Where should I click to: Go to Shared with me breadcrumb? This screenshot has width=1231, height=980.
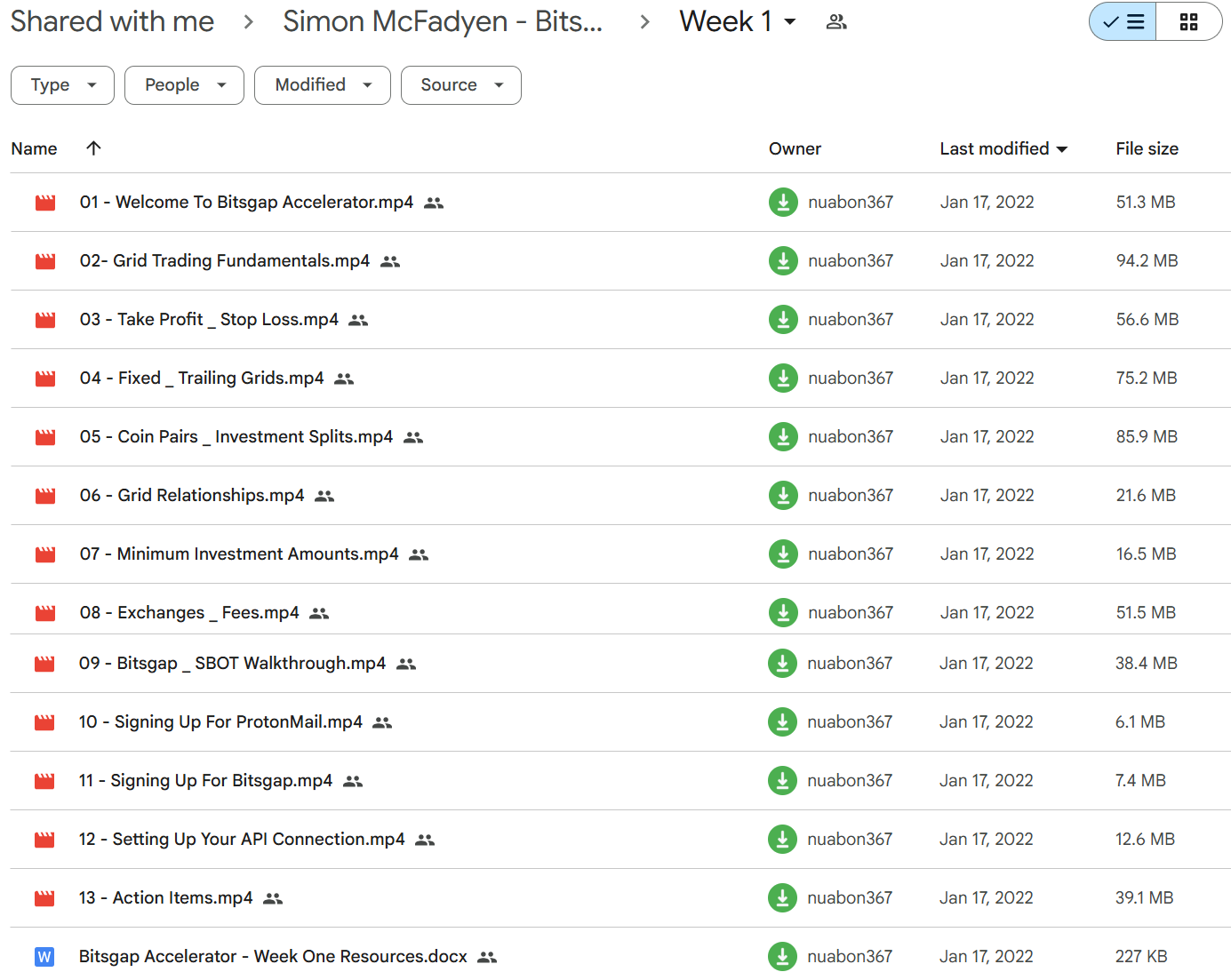coord(112,21)
